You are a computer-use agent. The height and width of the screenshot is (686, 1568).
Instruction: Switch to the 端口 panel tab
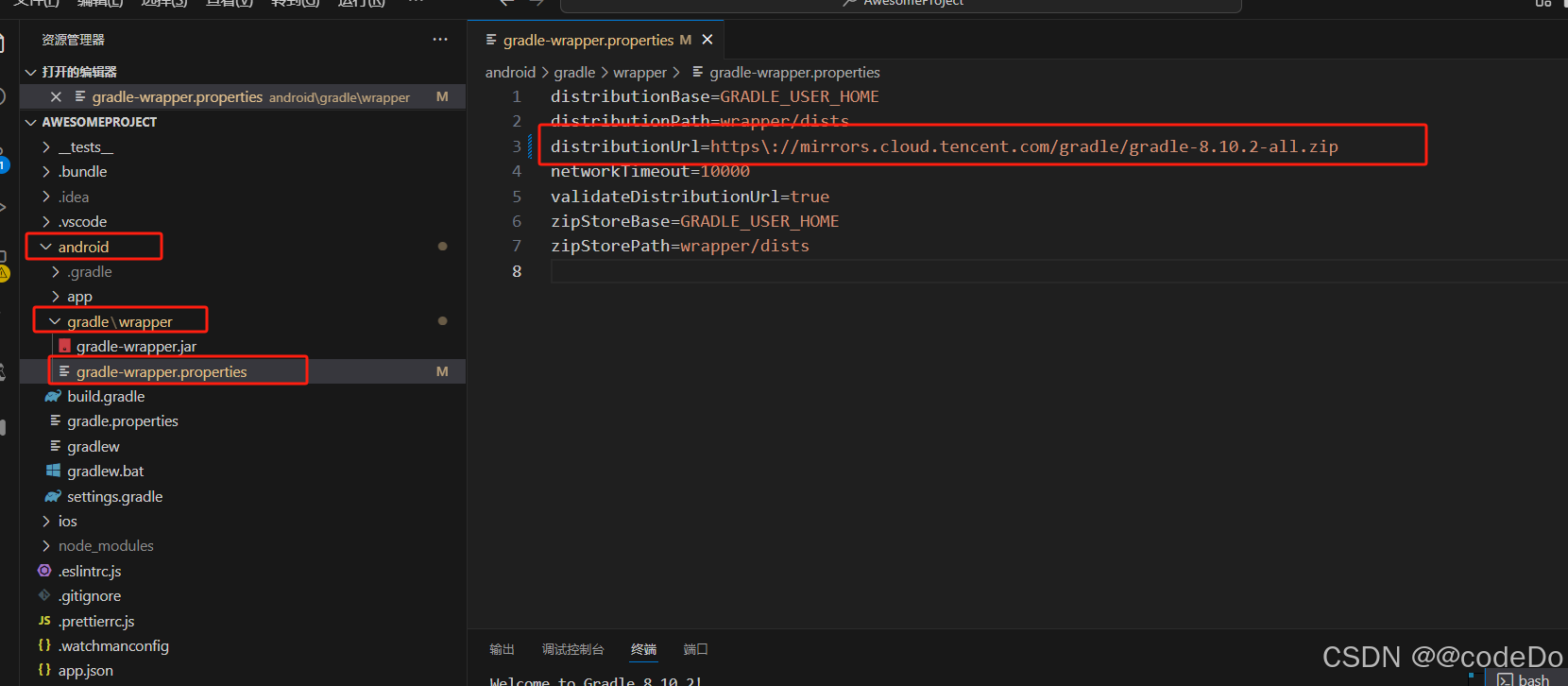(x=695, y=649)
